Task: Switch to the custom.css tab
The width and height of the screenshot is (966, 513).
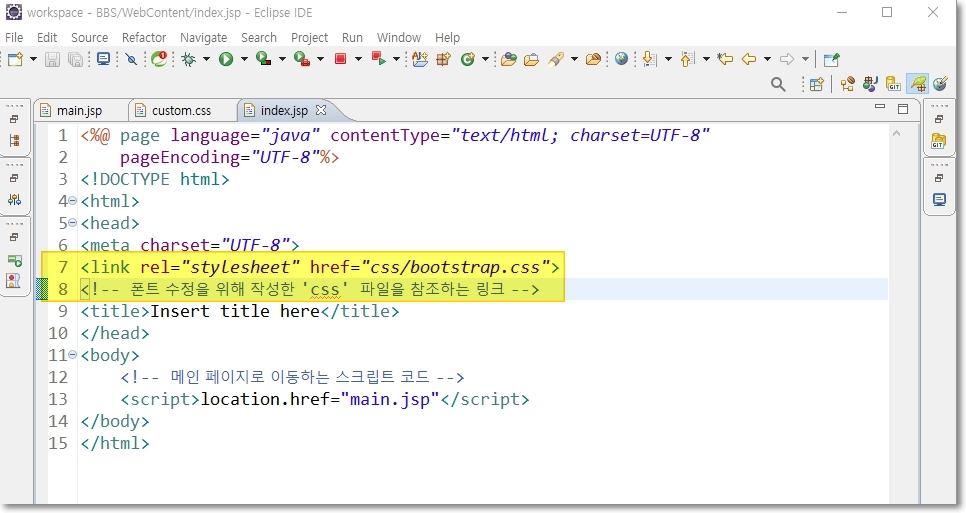Action: 181,110
